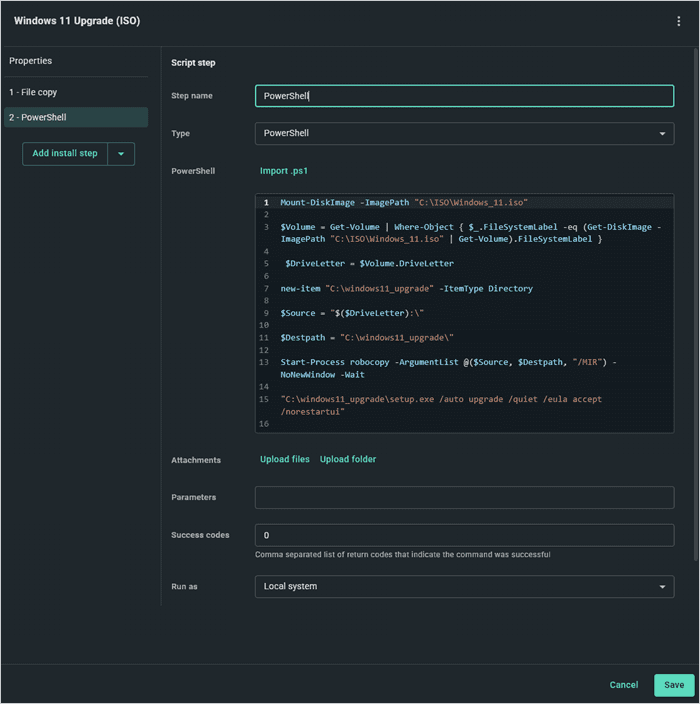Screen dimensions: 700x704
Task: Click the Save button
Action: point(674,685)
